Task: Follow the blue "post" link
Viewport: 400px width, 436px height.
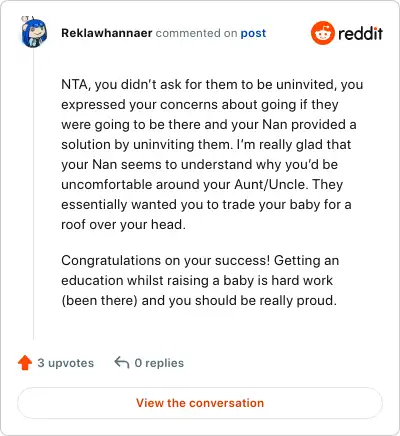Action: pyautogui.click(x=253, y=33)
